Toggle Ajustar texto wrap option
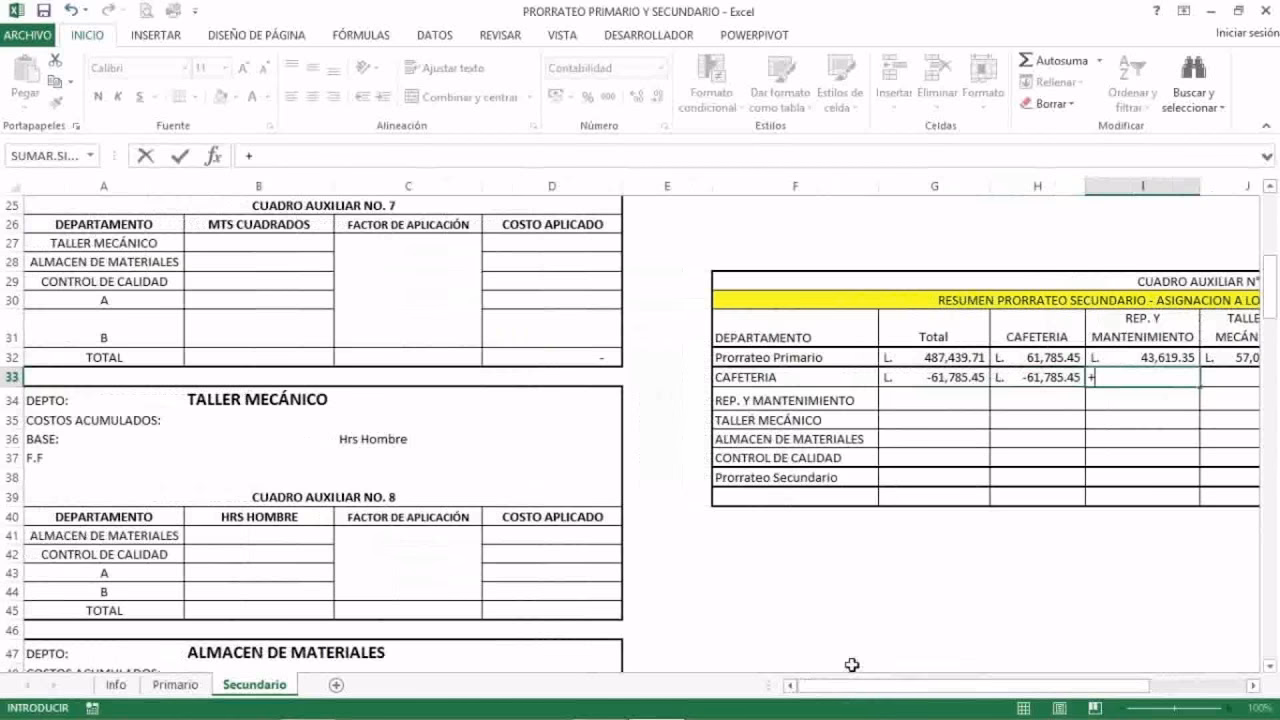The image size is (1280, 720). tap(444, 68)
